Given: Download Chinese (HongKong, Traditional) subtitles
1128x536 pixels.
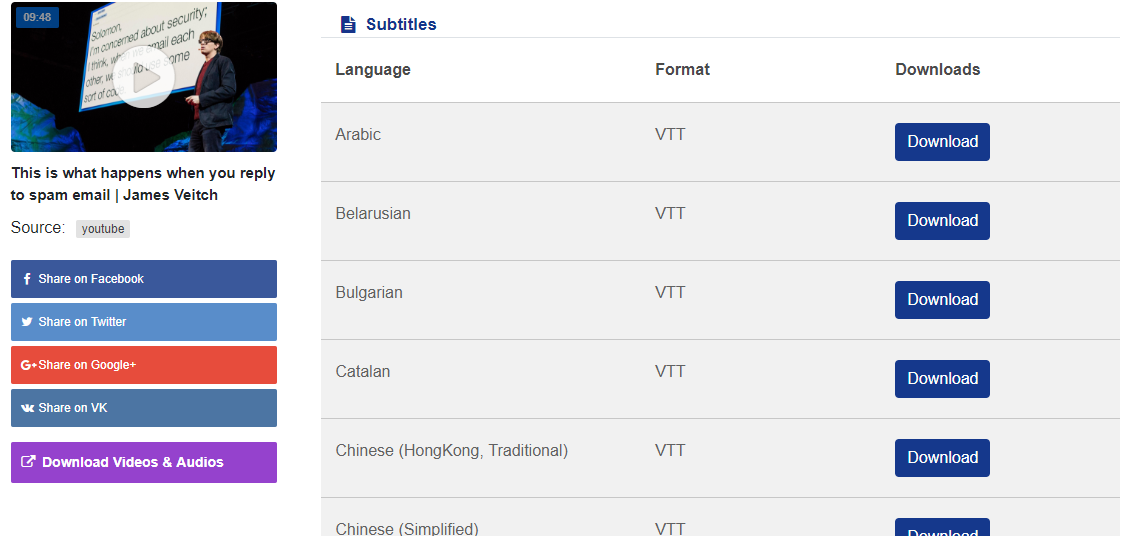Looking at the screenshot, I should [942, 458].
